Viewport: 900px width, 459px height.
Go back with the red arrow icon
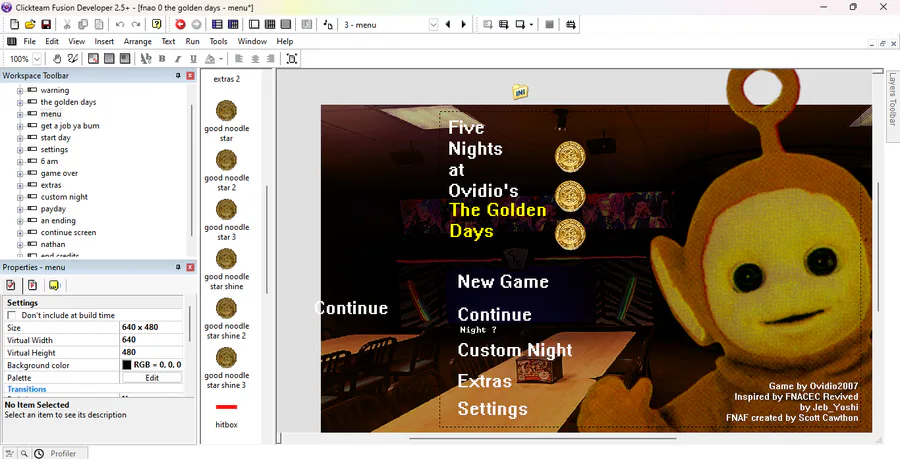pos(180,25)
